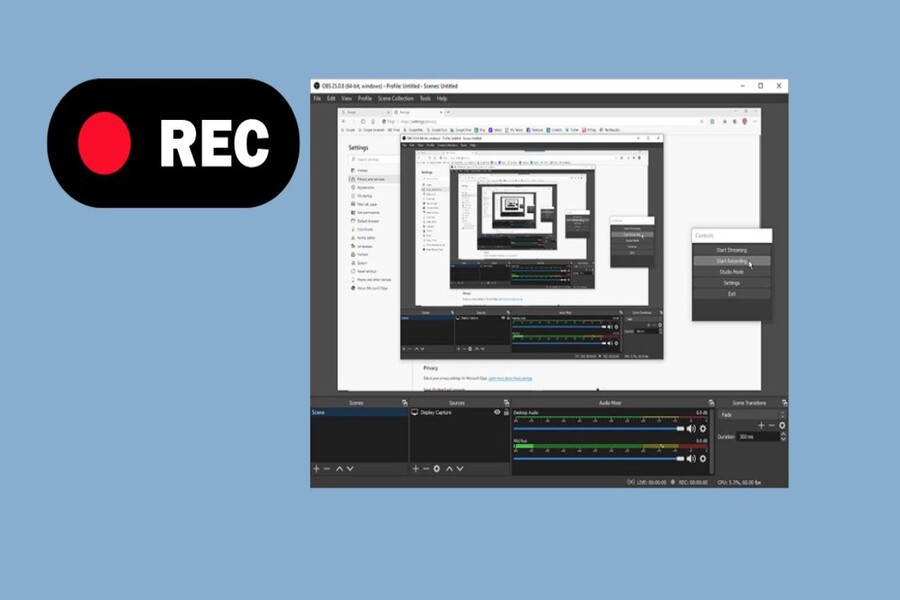Toggle the lock on Display Capture source

505,412
